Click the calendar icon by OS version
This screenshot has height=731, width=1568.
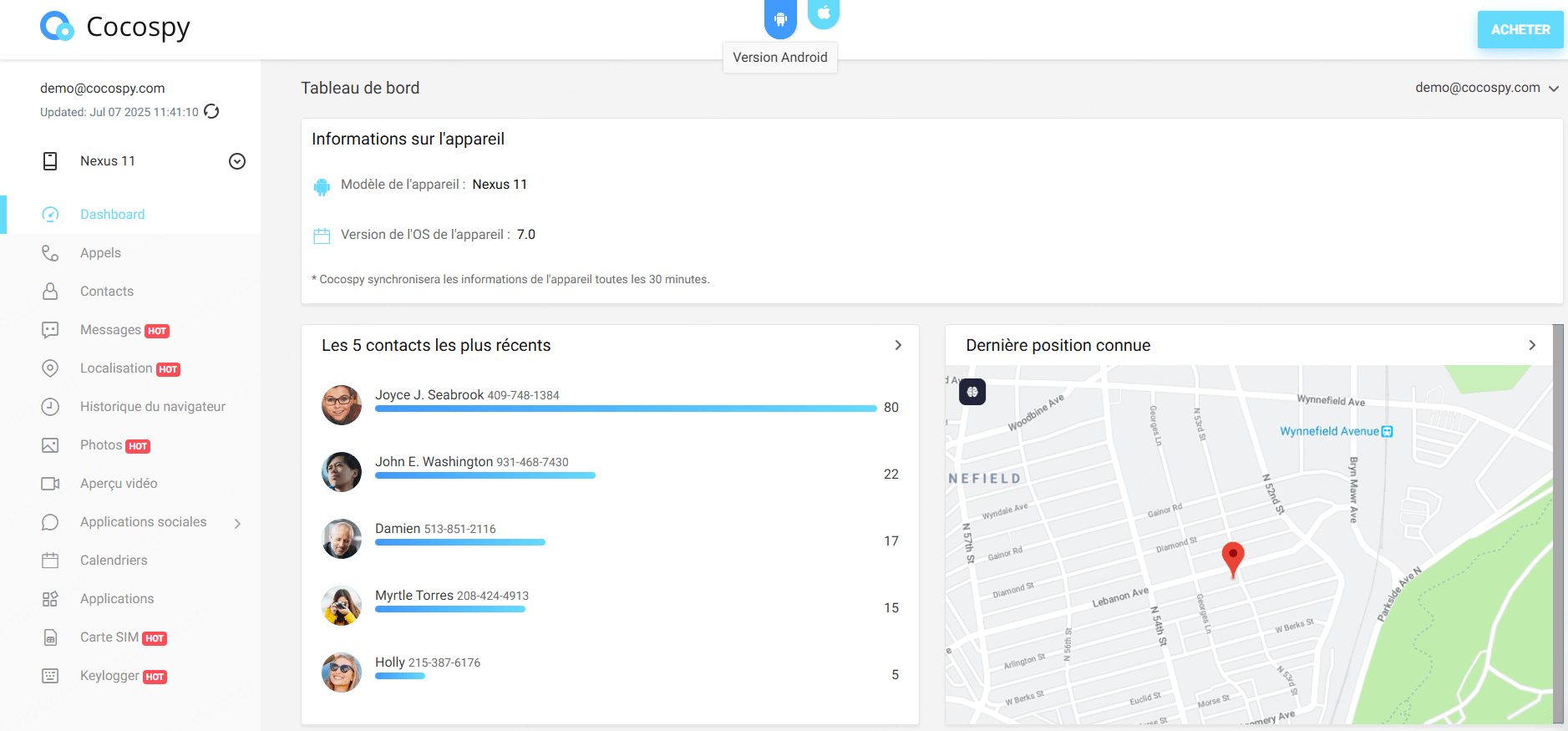point(322,236)
